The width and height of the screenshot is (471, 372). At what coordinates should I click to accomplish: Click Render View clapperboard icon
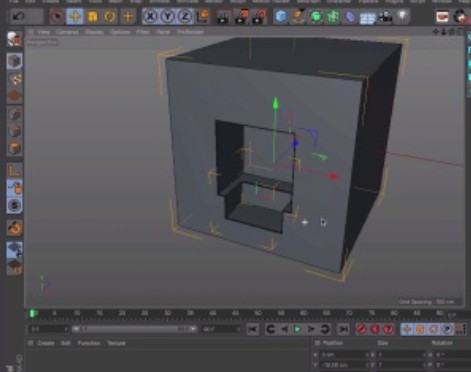click(x=223, y=17)
